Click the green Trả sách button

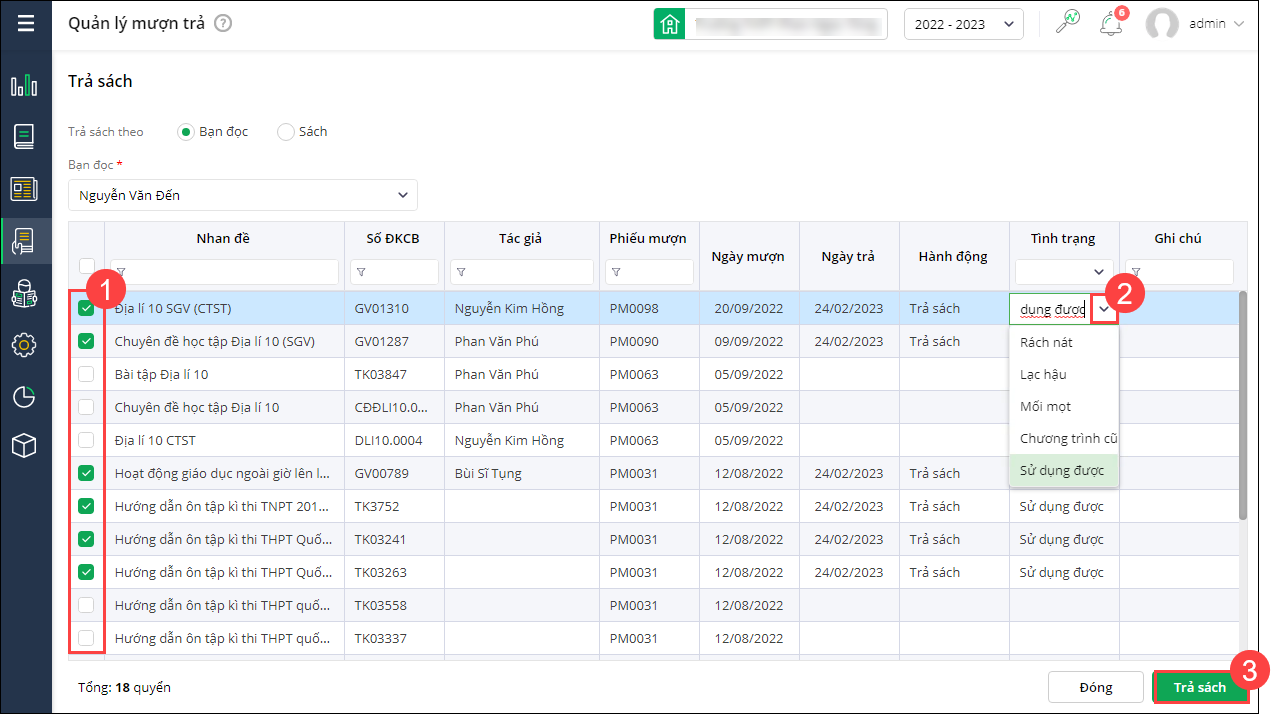coord(1199,687)
